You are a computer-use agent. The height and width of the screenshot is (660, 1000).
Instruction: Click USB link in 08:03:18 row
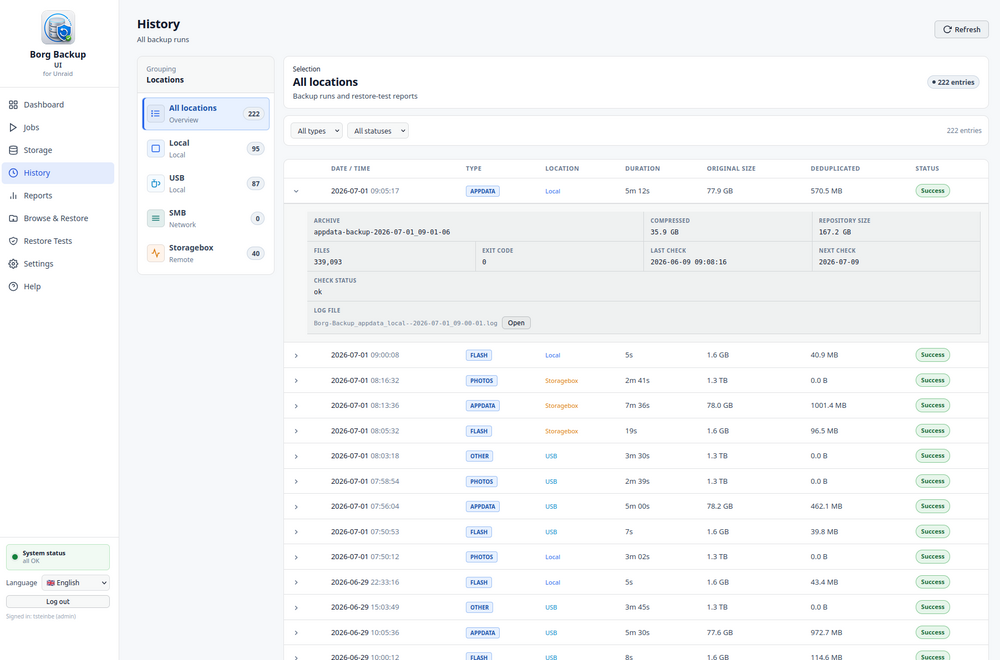[x=551, y=456]
